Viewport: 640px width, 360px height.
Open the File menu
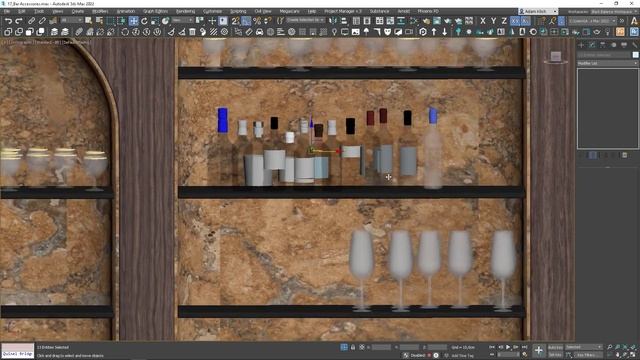[x=7, y=11]
